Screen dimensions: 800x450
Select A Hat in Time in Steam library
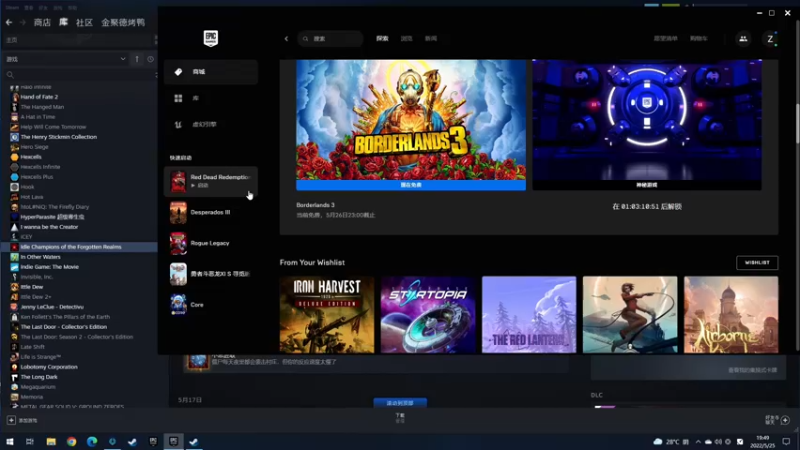[38, 117]
